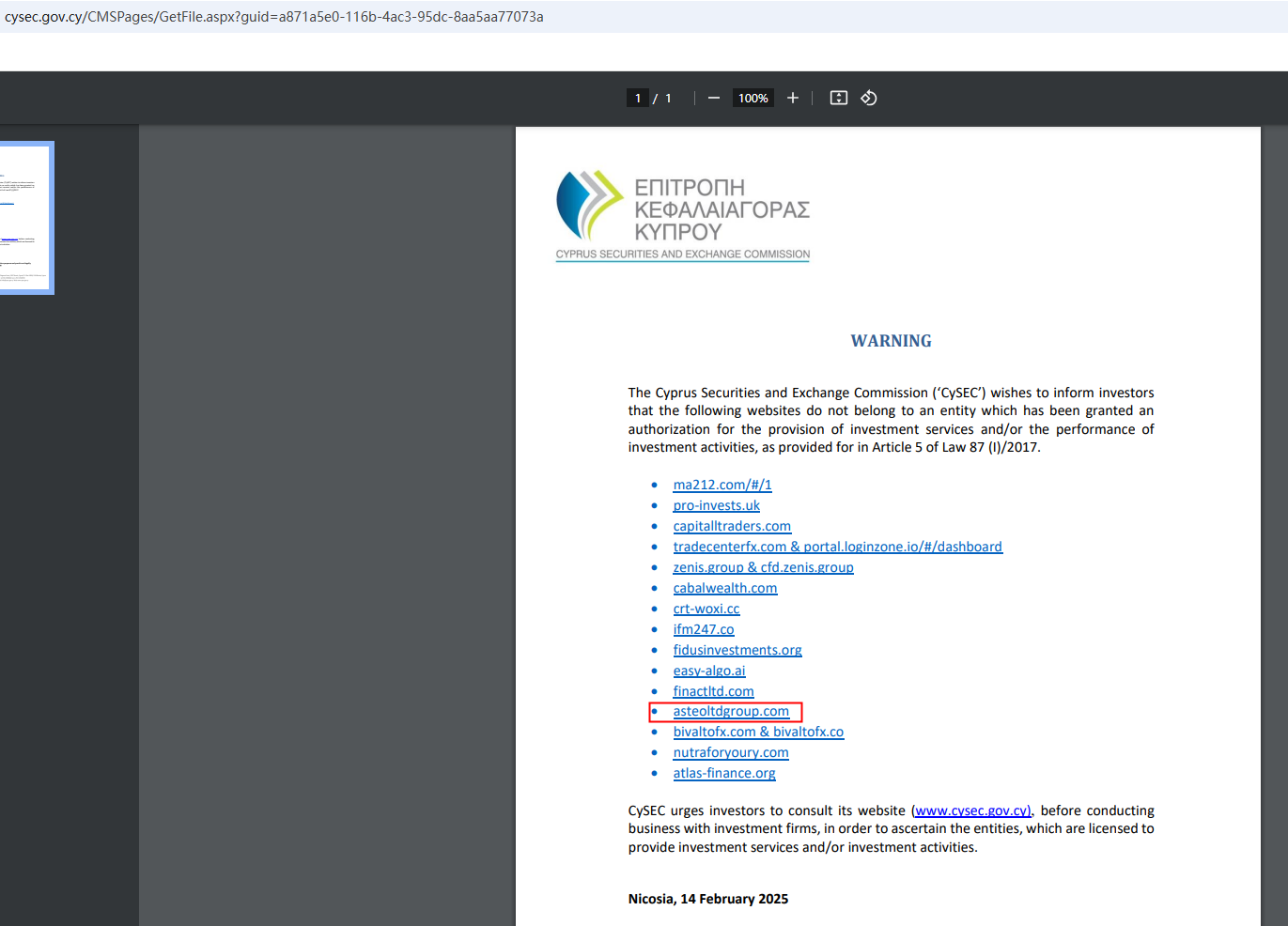The width and height of the screenshot is (1288, 926).
Task: Open the zenis.group & cfd.zenis.group link
Action: (x=764, y=567)
